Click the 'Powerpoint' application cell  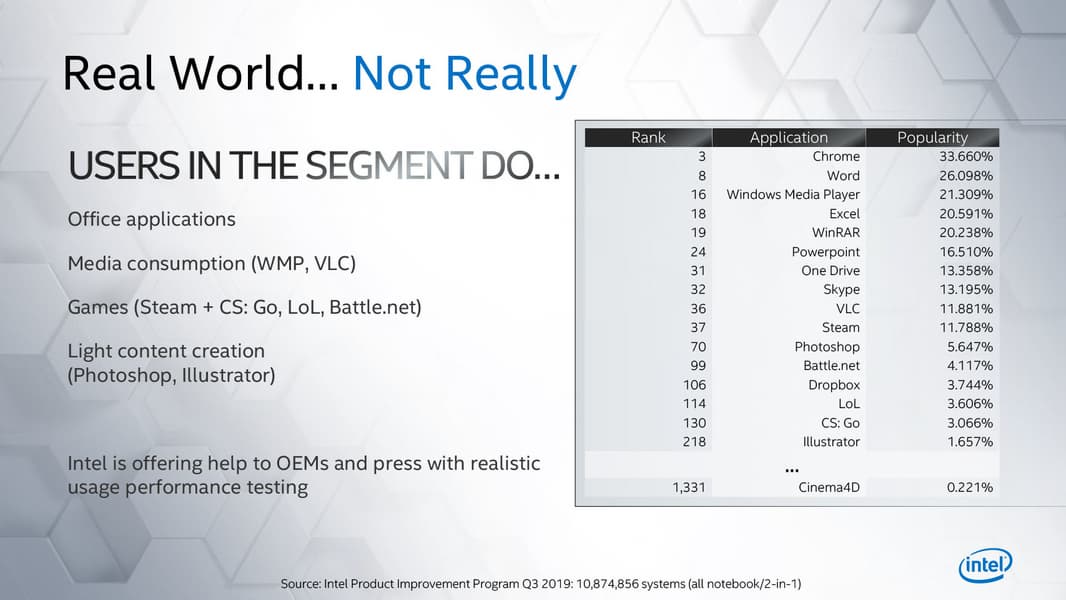point(825,251)
